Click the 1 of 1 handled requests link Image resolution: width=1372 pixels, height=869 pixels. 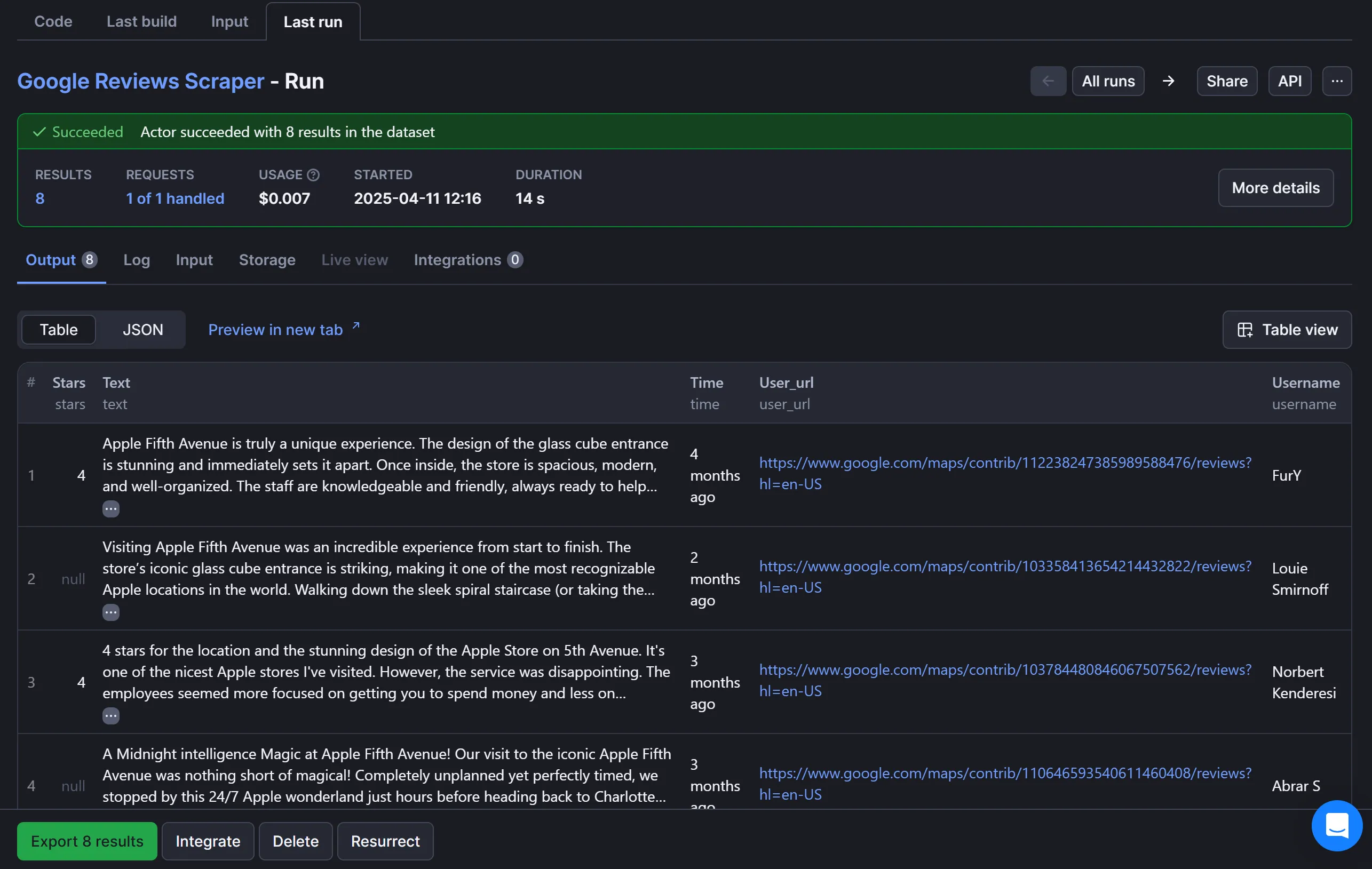click(x=175, y=198)
